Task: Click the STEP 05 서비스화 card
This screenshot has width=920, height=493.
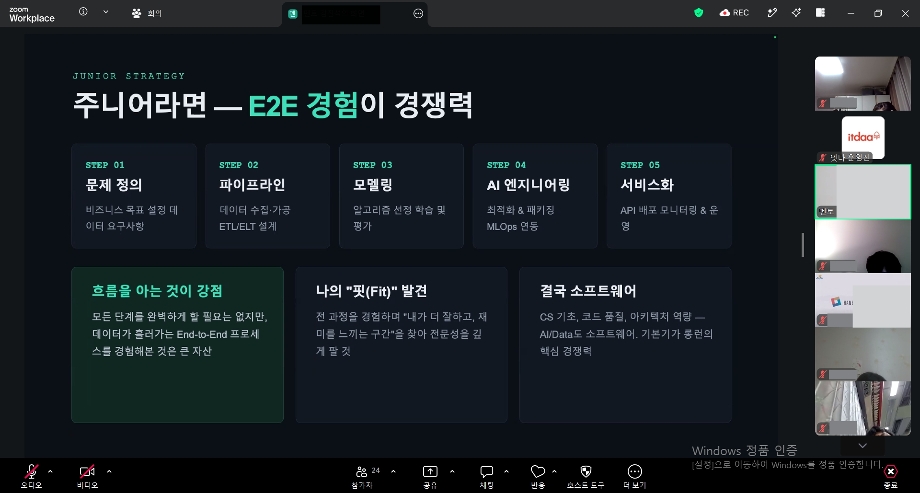Action: 669,196
